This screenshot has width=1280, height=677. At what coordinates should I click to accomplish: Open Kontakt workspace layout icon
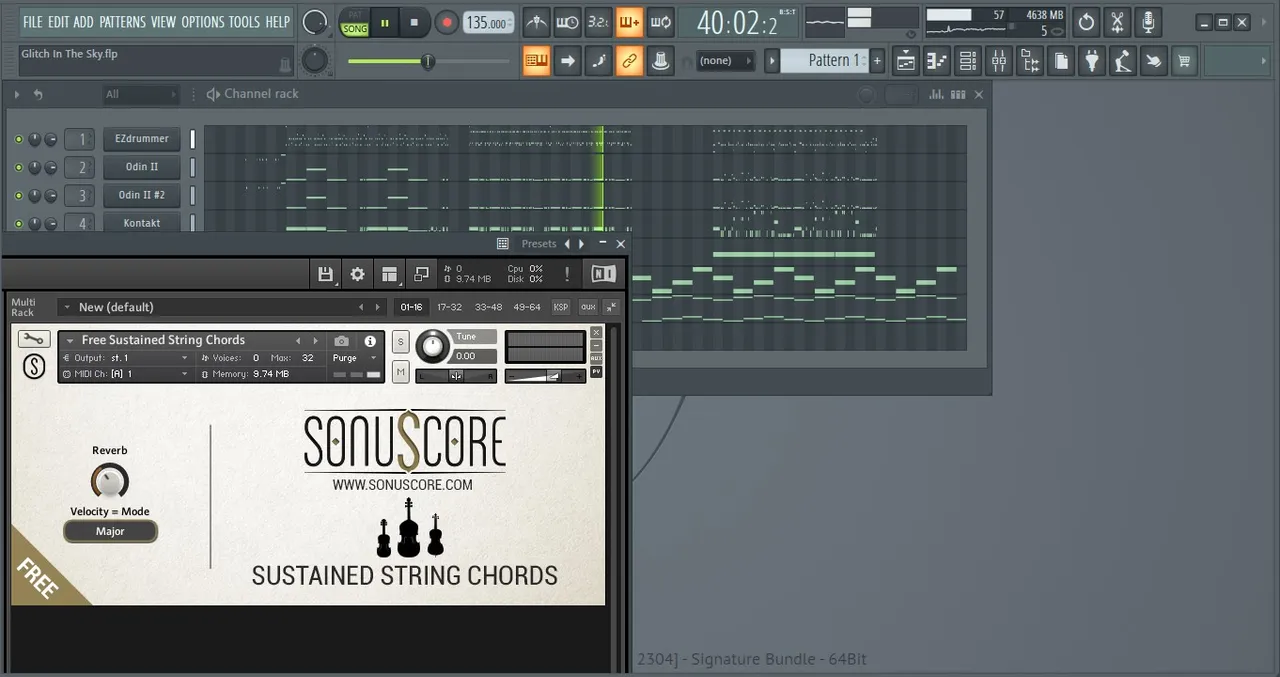(389, 274)
